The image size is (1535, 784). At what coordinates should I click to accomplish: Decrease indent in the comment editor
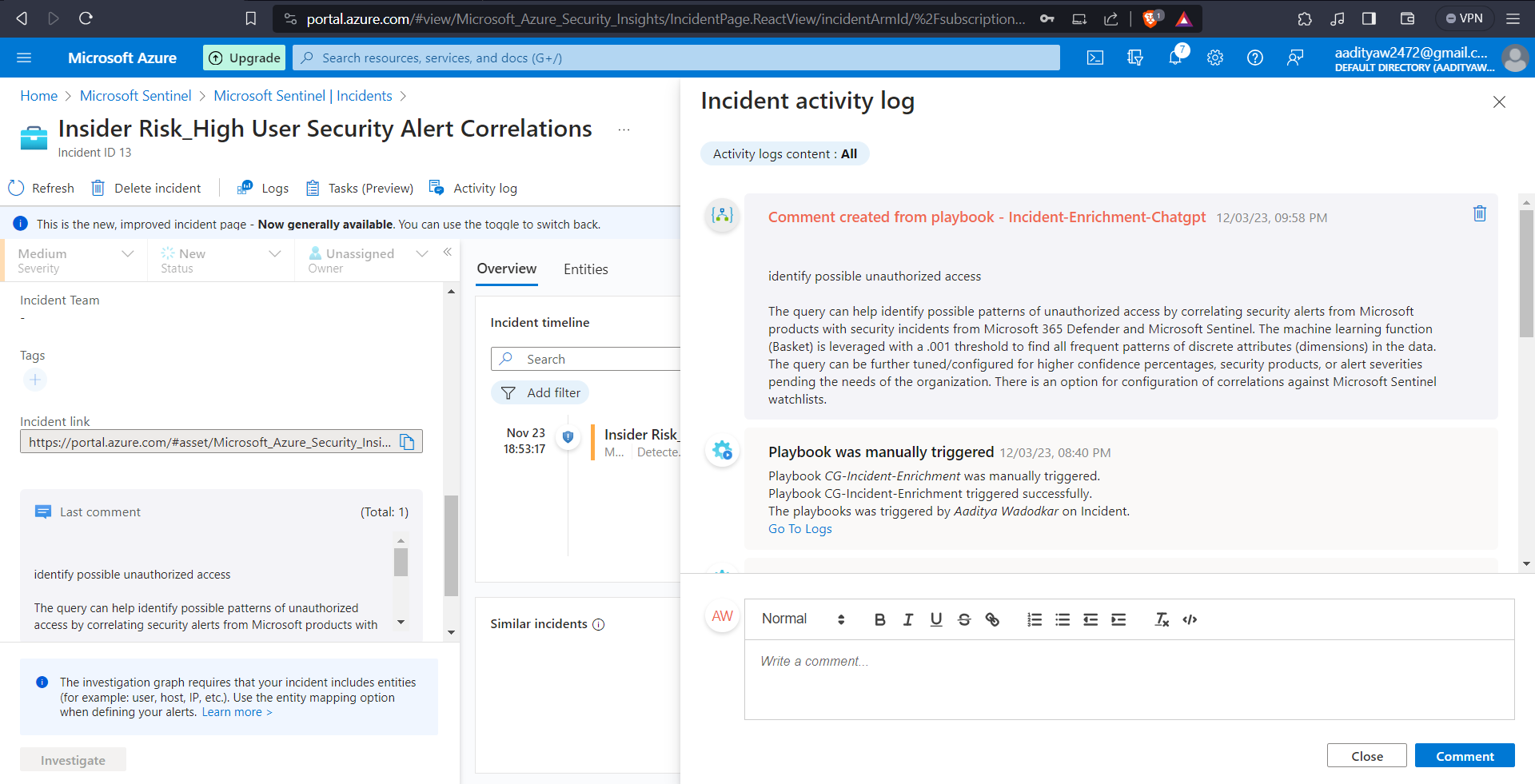1090,619
